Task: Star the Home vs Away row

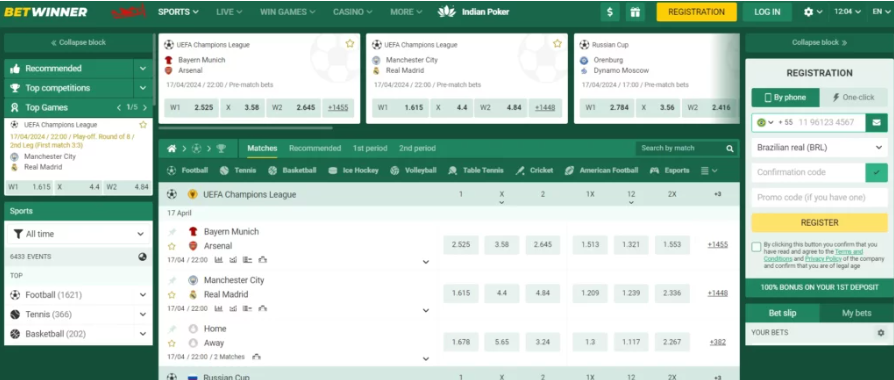Action: click(172, 343)
